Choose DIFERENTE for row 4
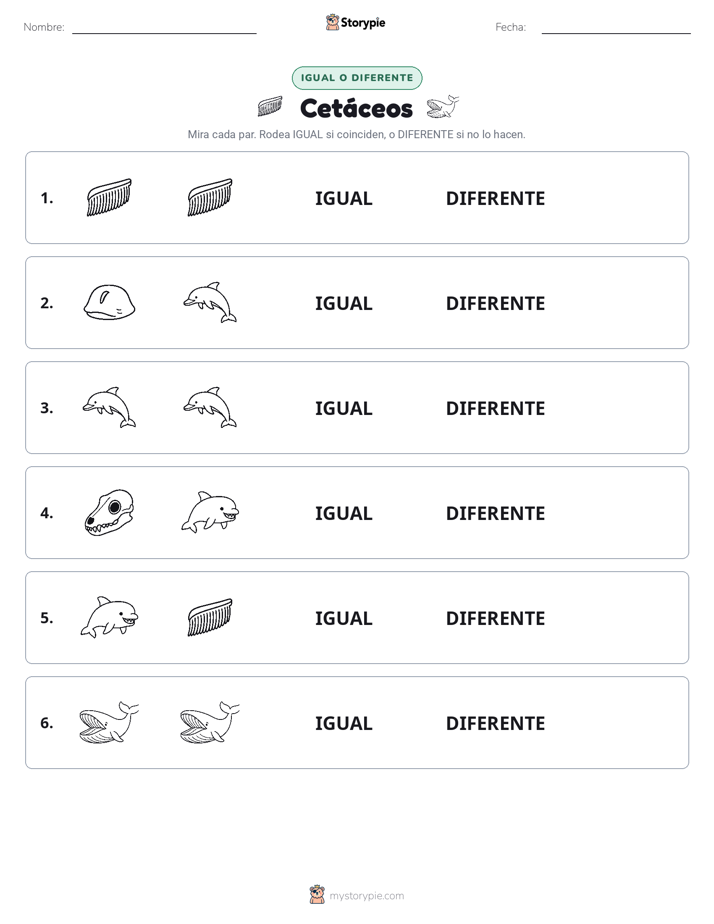The image size is (714, 924). click(495, 513)
